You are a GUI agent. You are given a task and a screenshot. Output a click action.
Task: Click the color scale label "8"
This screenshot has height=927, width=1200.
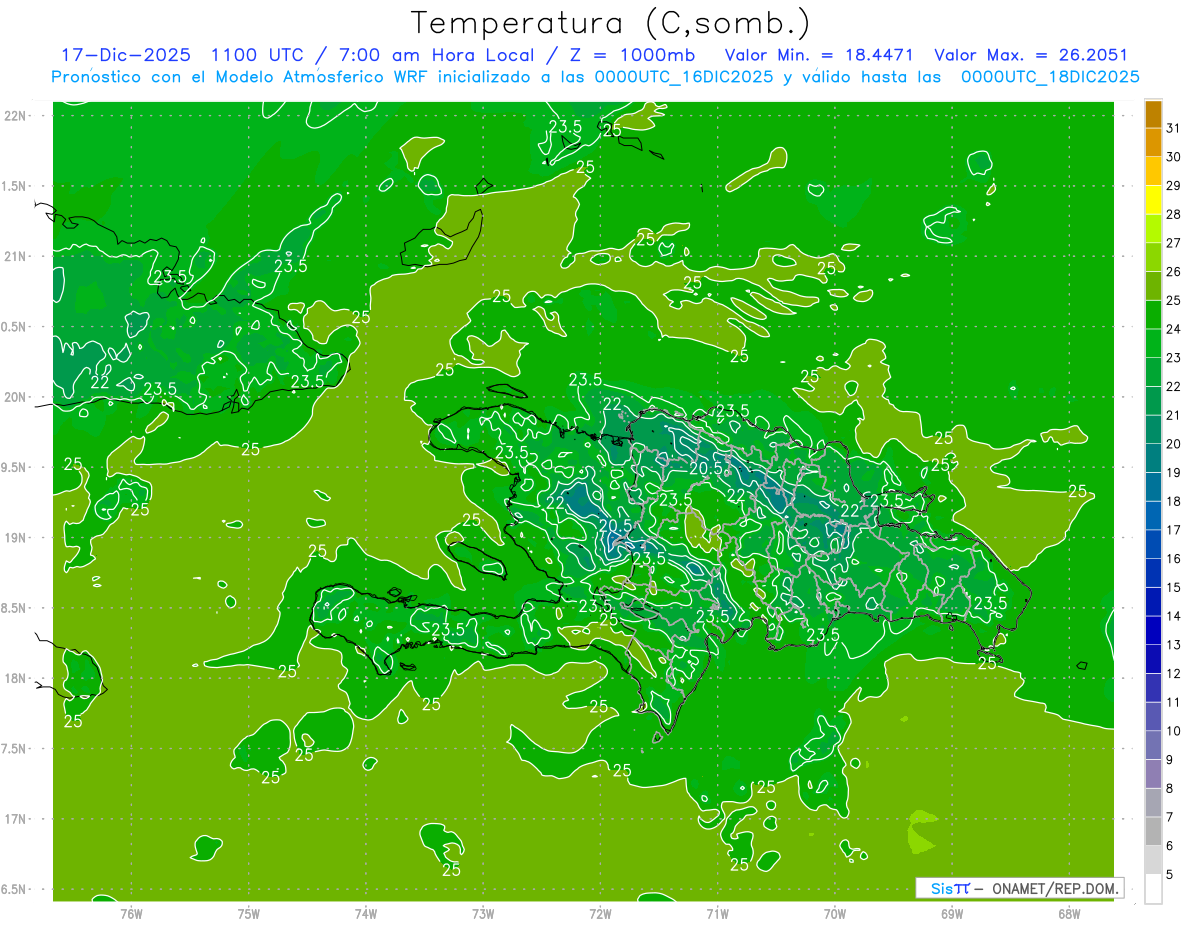(1170, 789)
